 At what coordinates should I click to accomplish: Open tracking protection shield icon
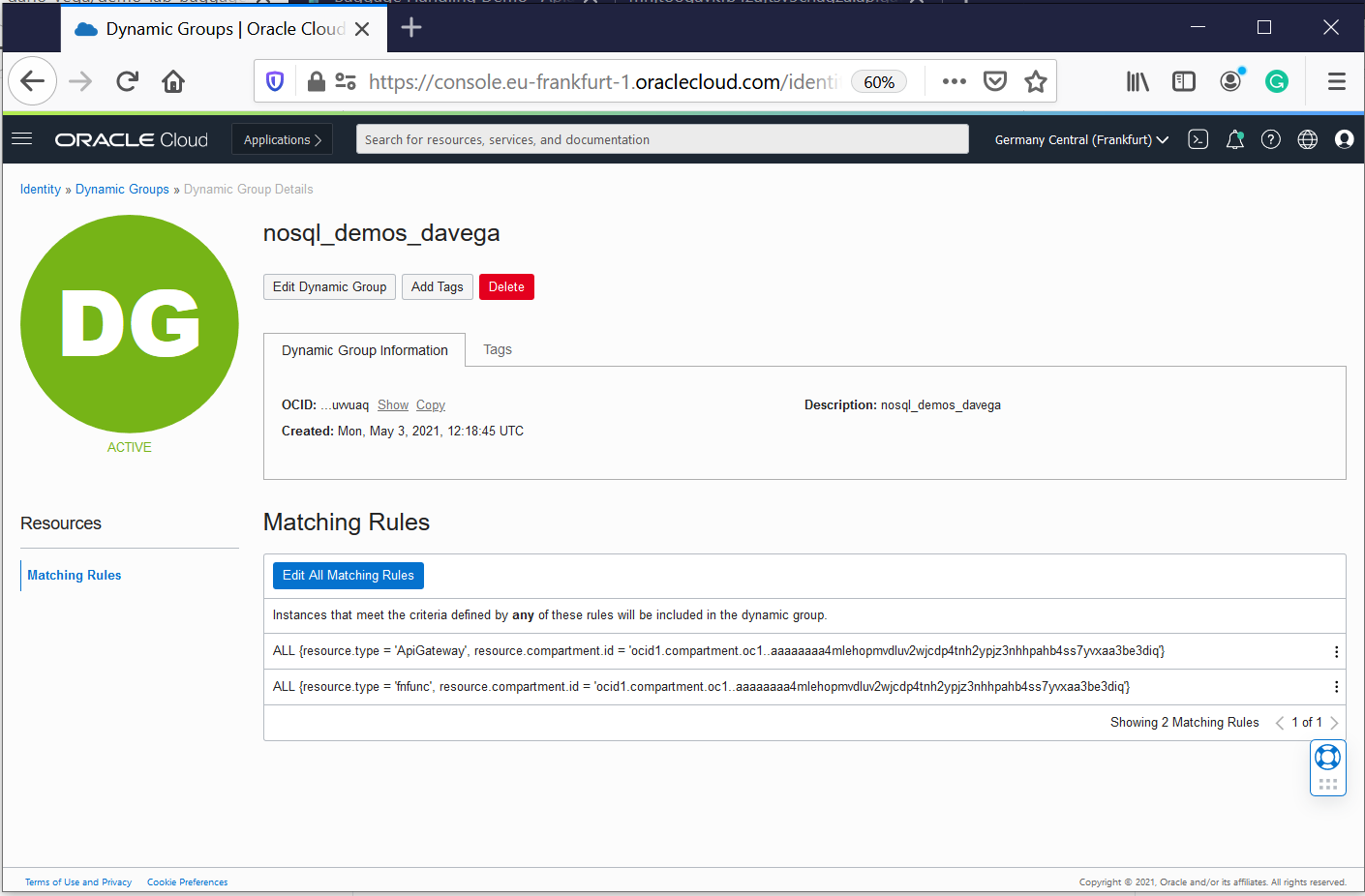pos(275,81)
